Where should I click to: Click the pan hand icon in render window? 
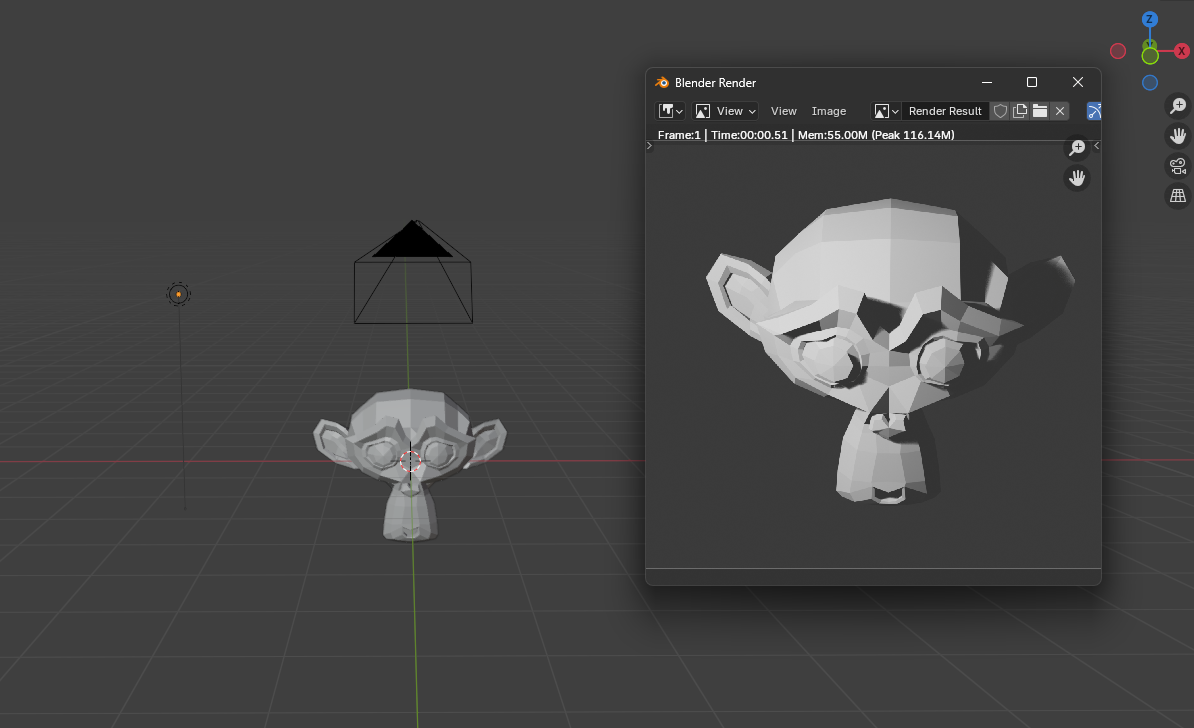point(1077,178)
